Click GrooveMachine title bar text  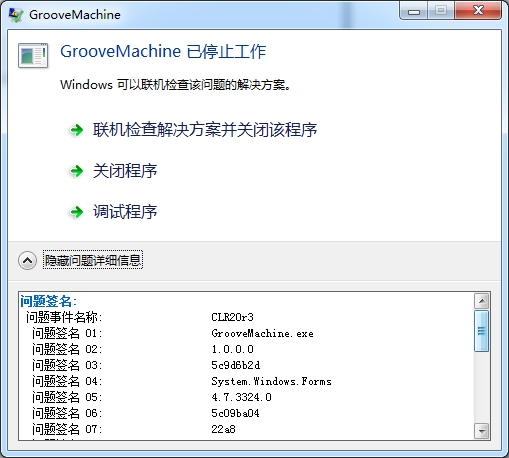point(75,15)
